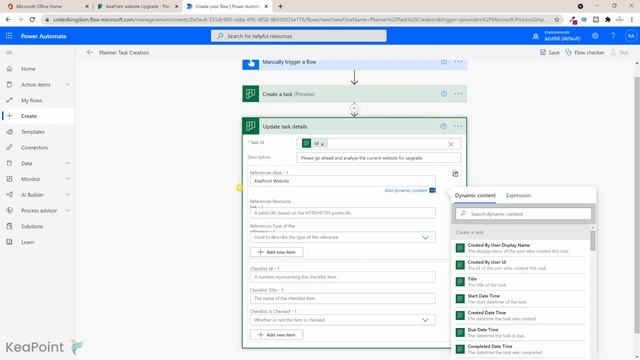Click the Checklist Title field
The image size is (640, 360).
pyautogui.click(x=342, y=298)
